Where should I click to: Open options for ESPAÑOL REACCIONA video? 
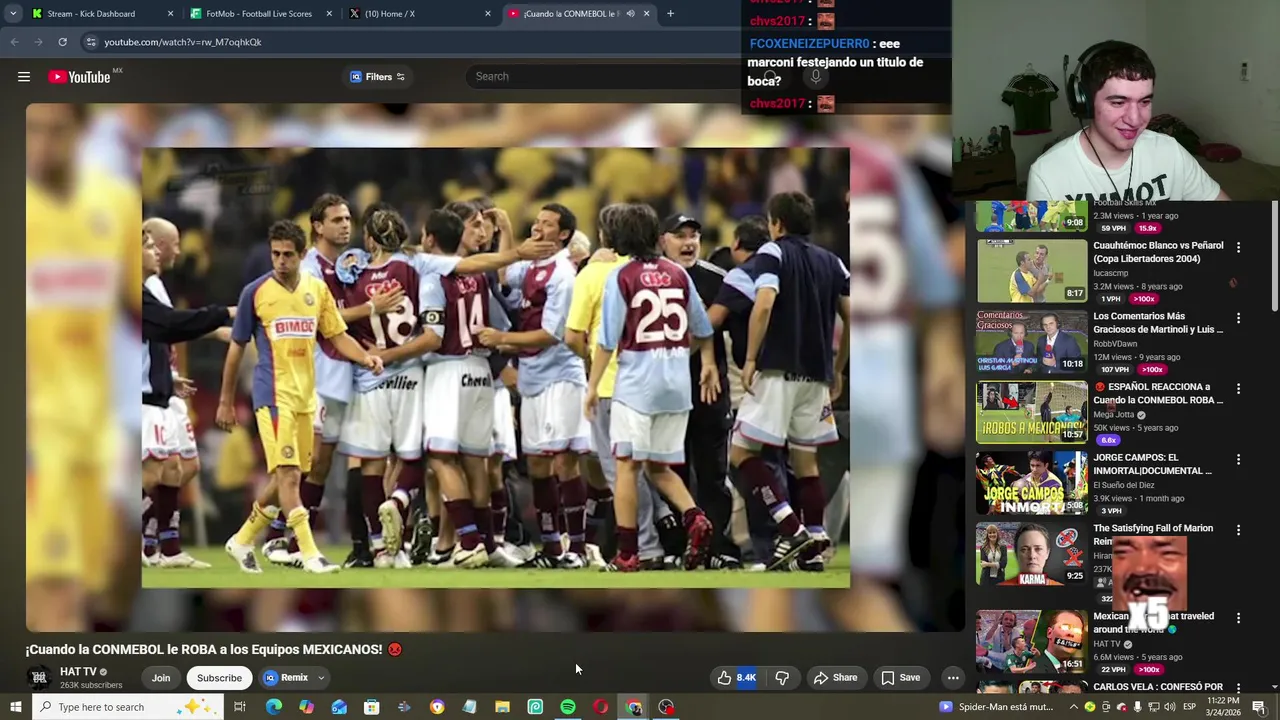1238,389
